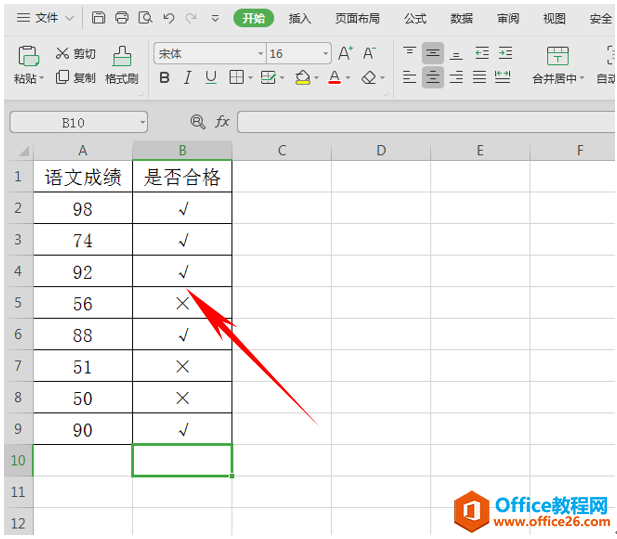
Task: Decrease indent icon
Action: pos(482,53)
